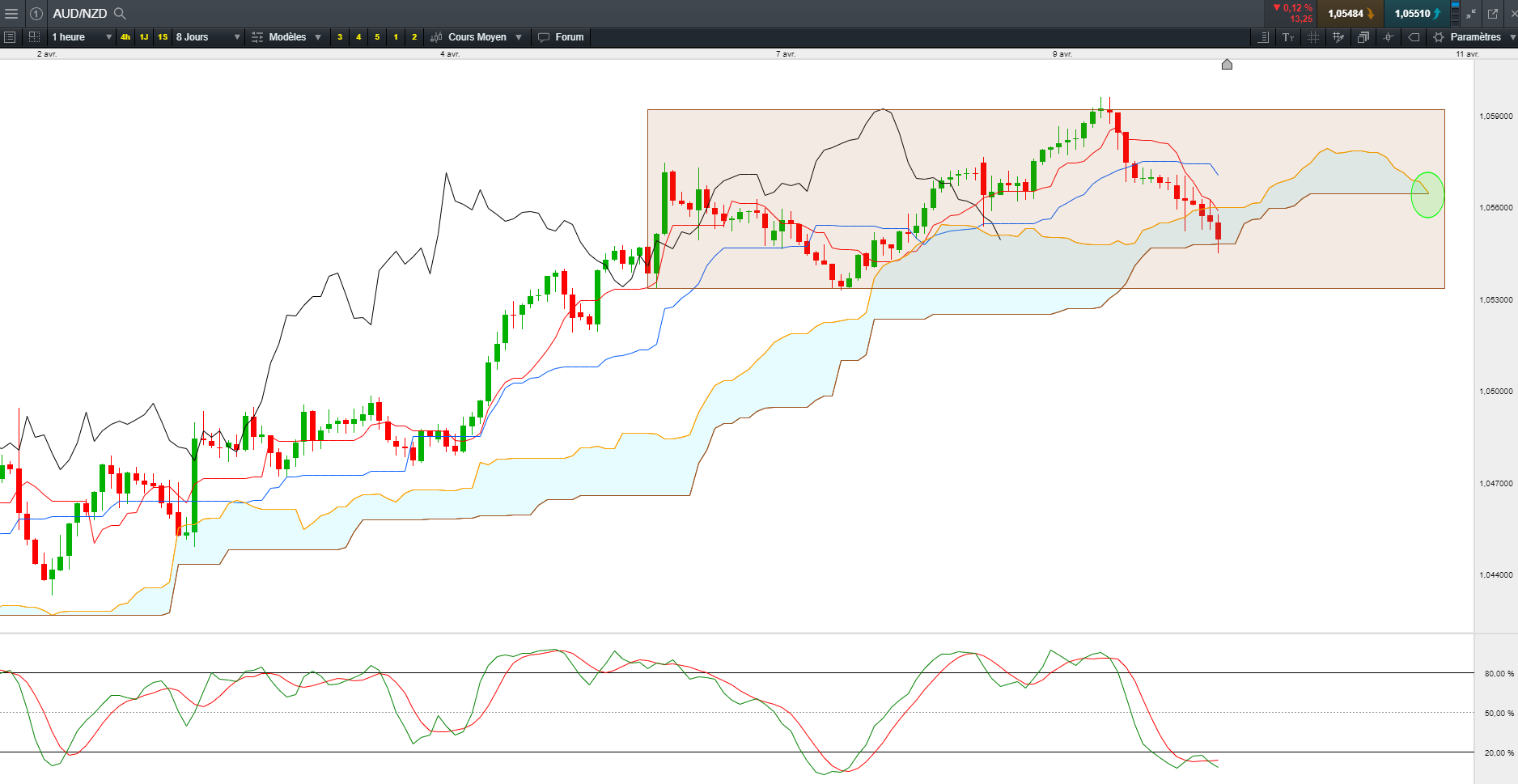This screenshot has width=1518, height=784.
Task: Shrink the chart with the collapse arrows
Action: (1471, 14)
